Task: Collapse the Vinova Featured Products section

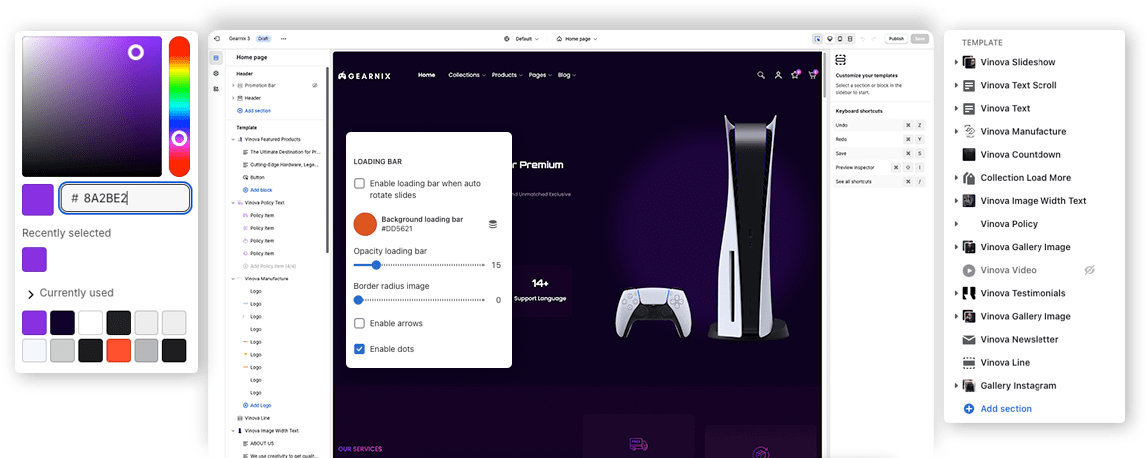Action: tap(233, 139)
